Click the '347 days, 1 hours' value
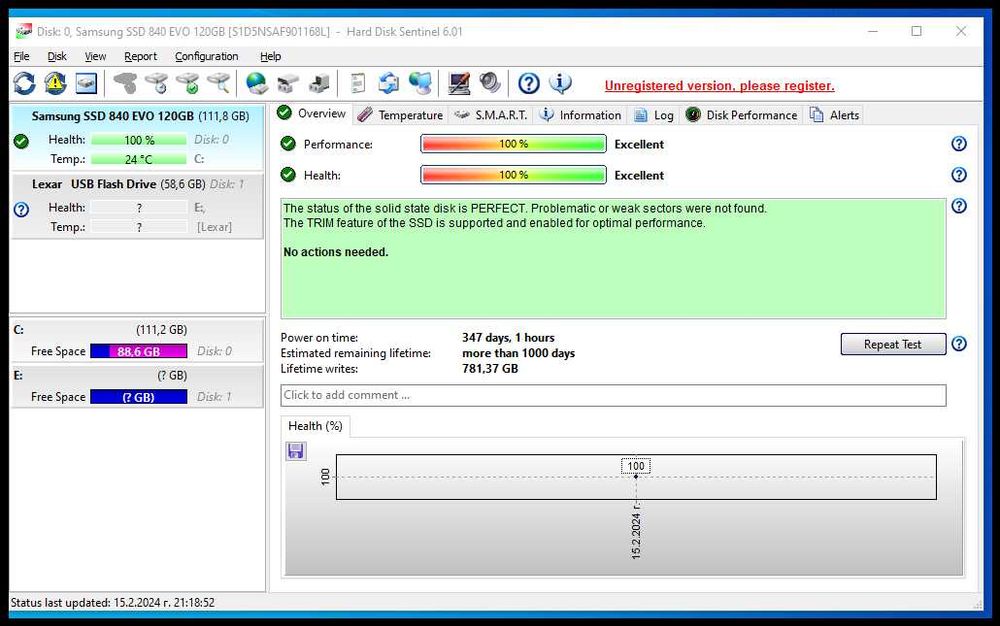Viewport: 1000px width, 626px height. pos(508,338)
